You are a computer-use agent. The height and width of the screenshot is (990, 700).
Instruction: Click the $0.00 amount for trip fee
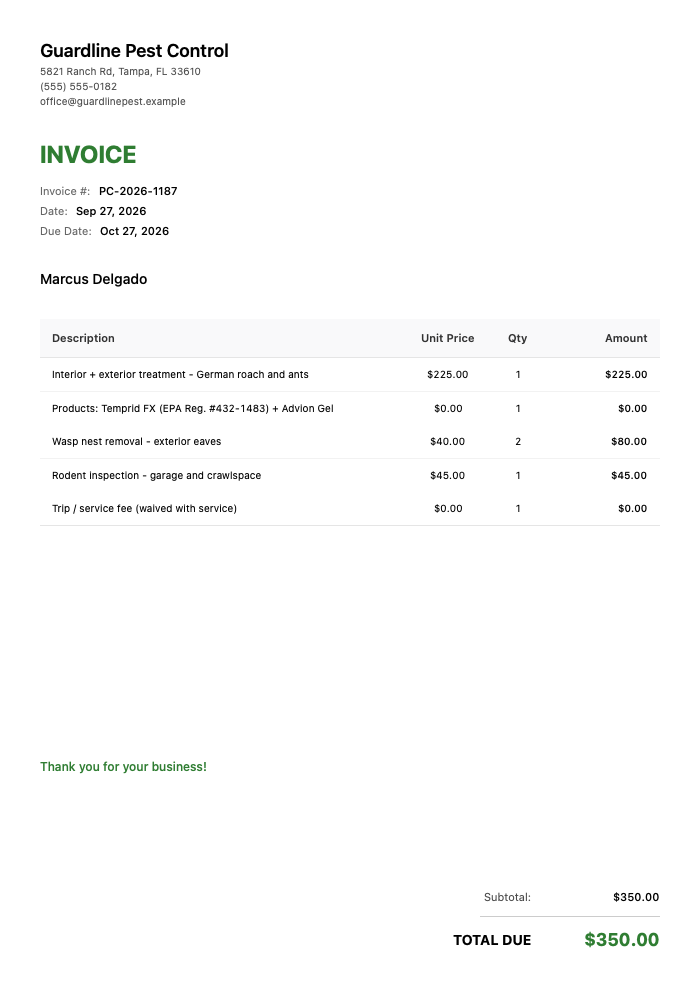[x=632, y=508]
